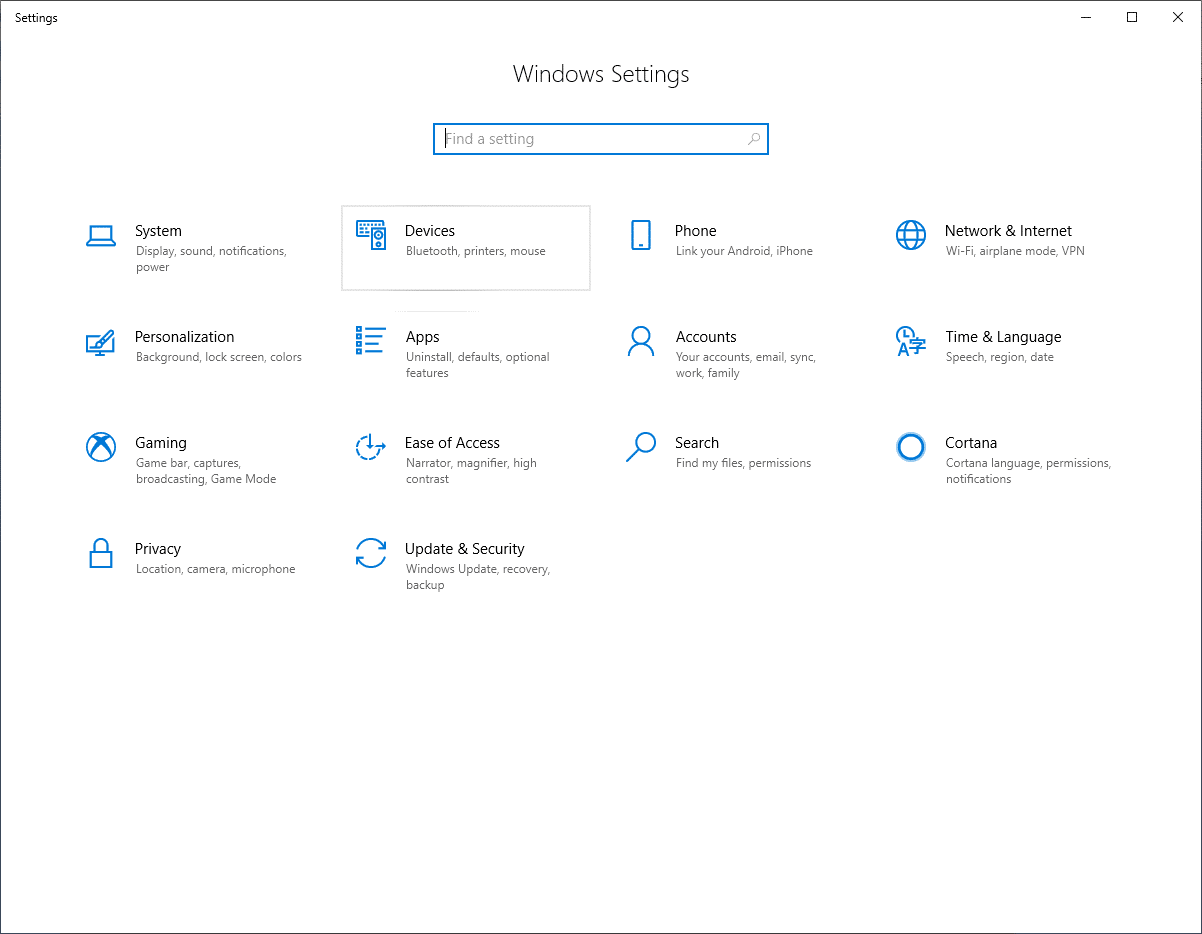Select the Cortana circle icon
1202x934 pixels.
coord(911,447)
